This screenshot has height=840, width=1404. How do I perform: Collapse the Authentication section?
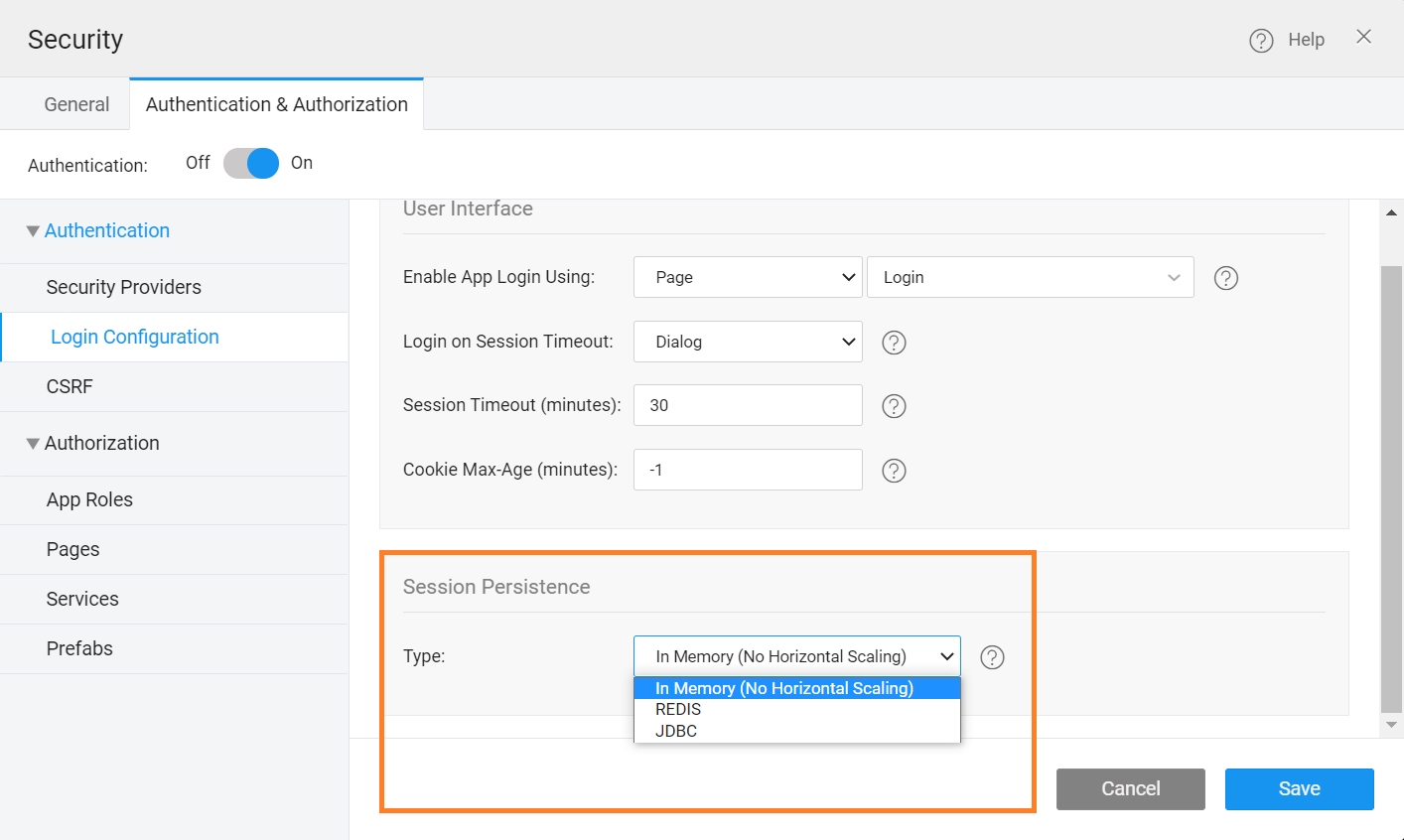click(34, 231)
